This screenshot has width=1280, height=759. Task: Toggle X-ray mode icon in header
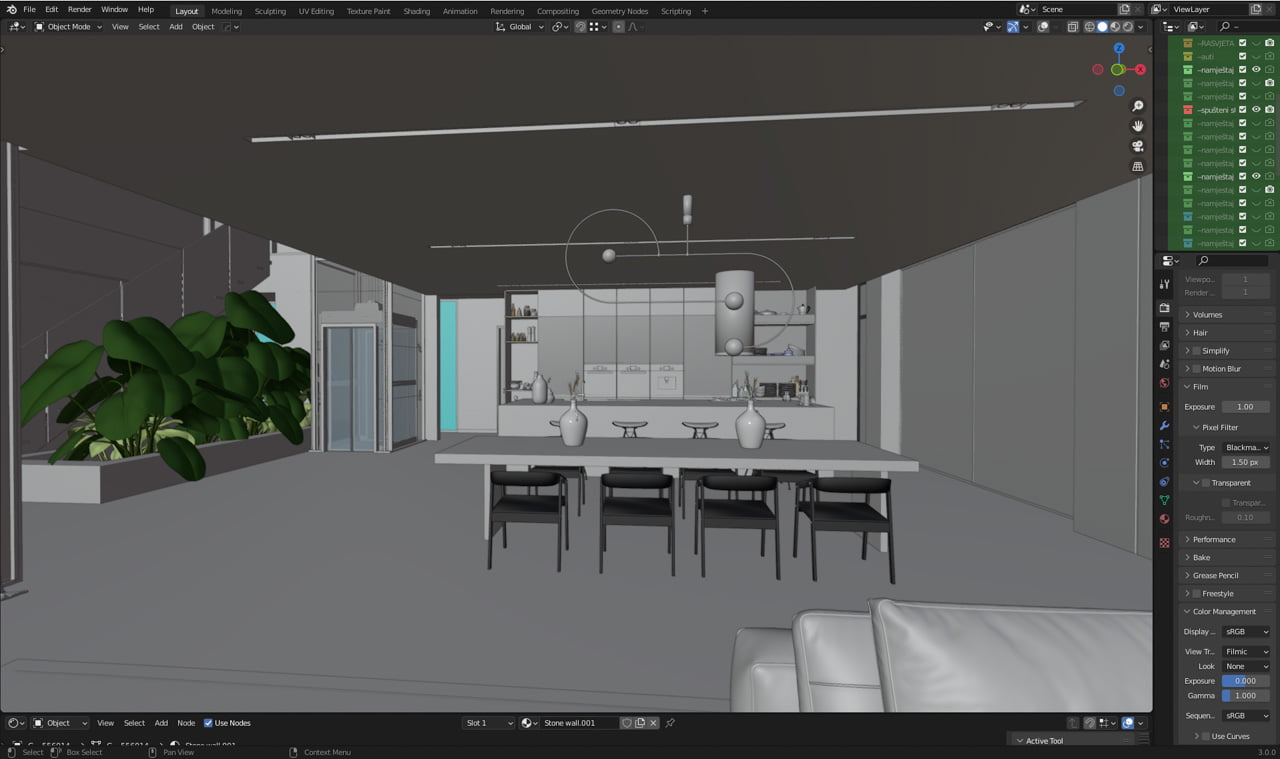[x=1073, y=27]
